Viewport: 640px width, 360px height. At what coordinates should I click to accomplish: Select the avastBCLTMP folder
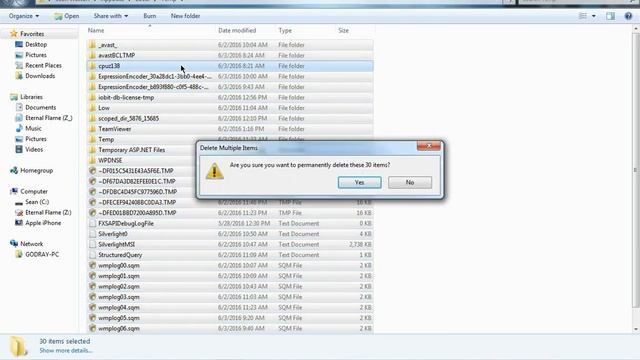(x=117, y=56)
